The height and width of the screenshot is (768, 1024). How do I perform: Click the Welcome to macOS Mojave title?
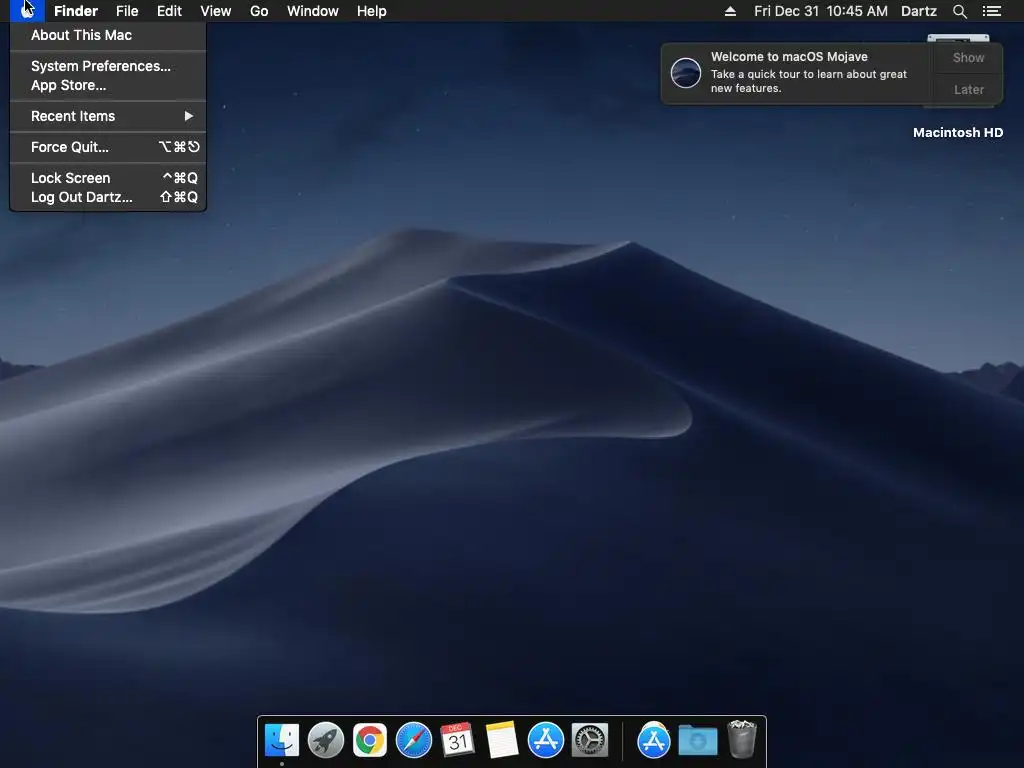coord(789,57)
